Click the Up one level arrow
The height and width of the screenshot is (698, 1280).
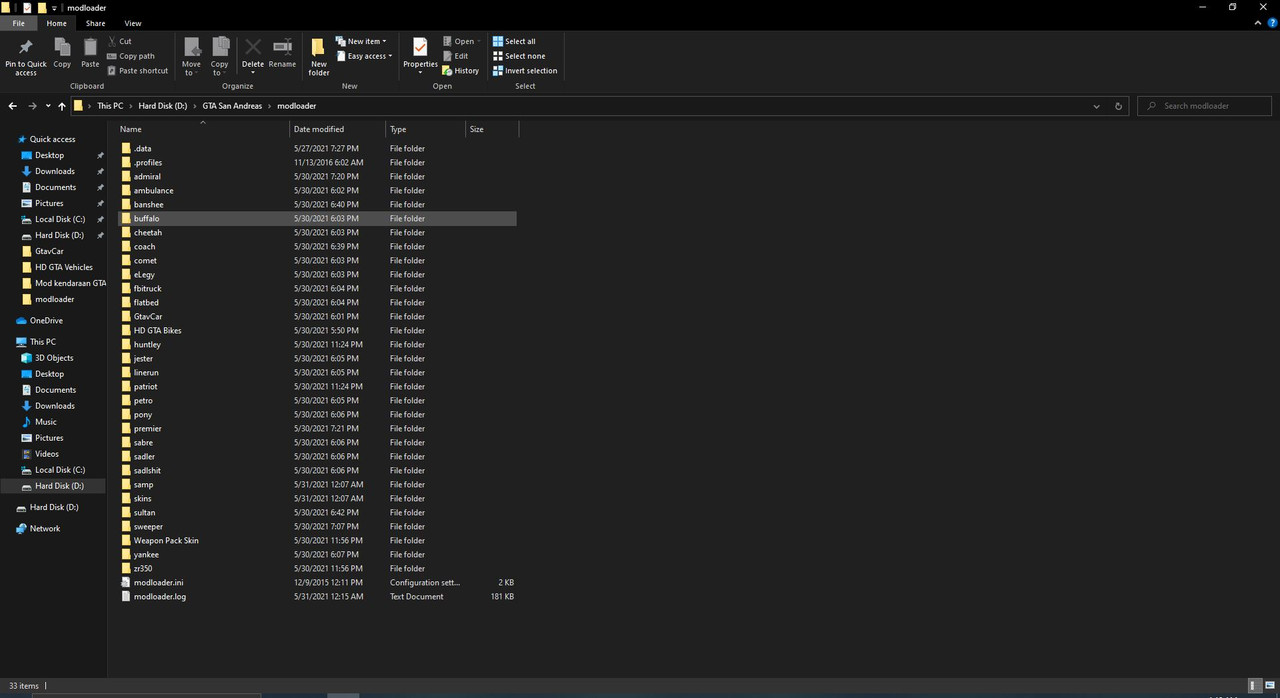point(62,106)
